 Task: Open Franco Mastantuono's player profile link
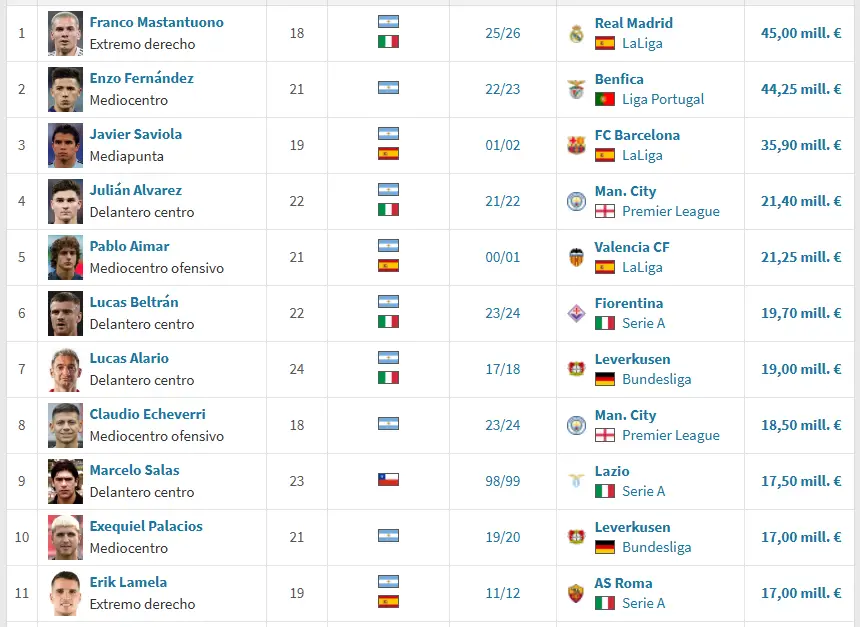click(156, 22)
